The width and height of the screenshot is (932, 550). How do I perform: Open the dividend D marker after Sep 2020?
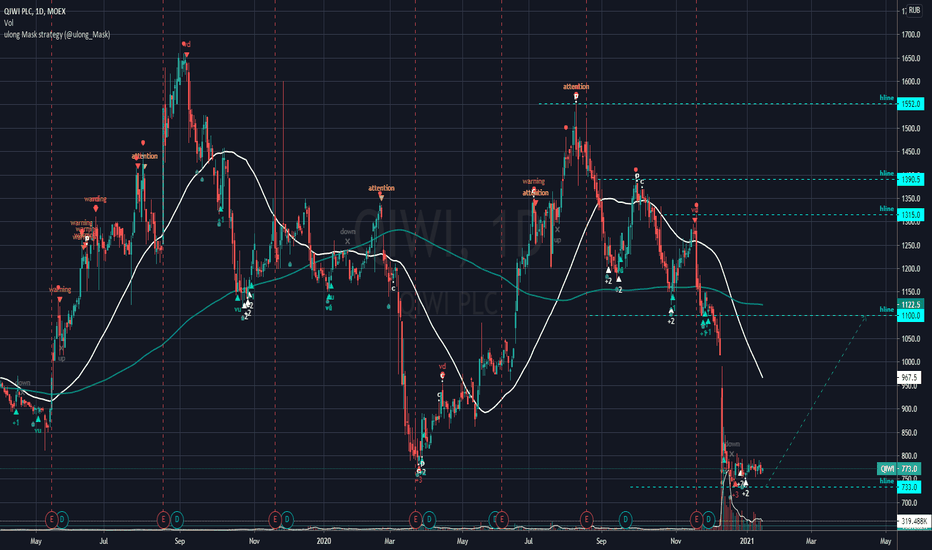tap(625, 520)
